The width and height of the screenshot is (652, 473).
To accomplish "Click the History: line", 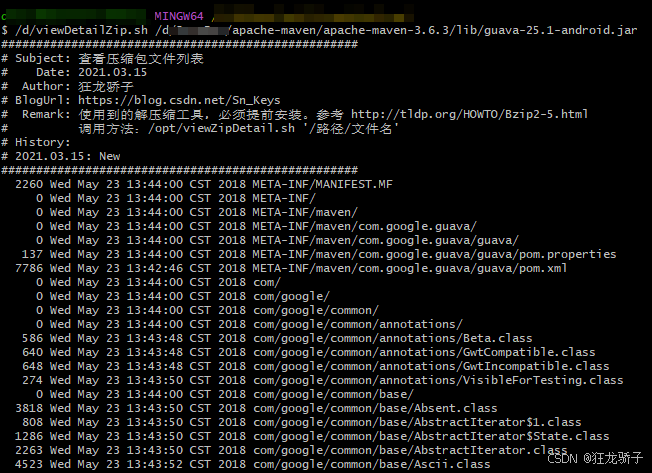I will coord(36,142).
